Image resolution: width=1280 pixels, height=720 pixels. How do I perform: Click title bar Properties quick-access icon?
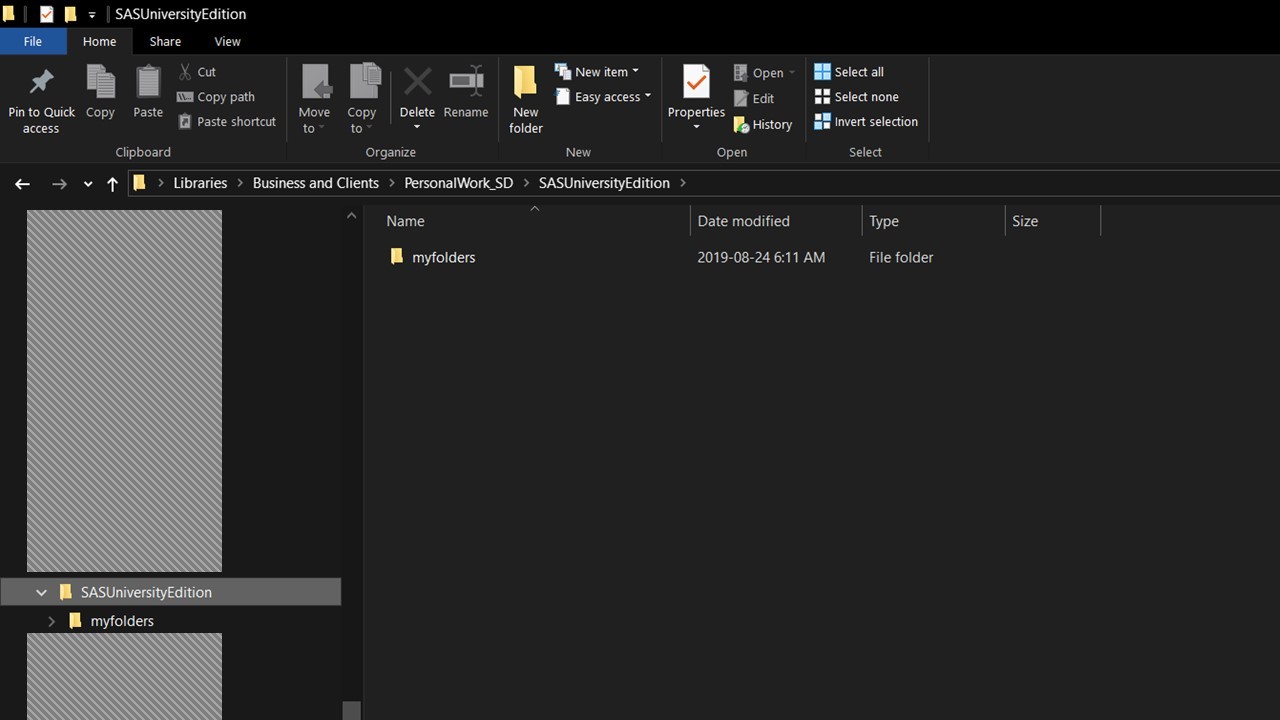pyautogui.click(x=46, y=14)
